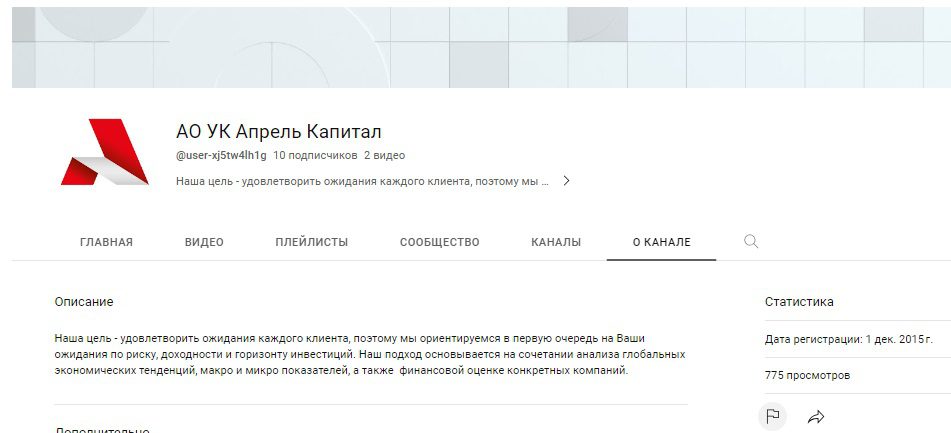Click the АО УК Апрель Капитал channel avatar
Image resolution: width=951 pixels, height=433 pixels.
pyautogui.click(x=105, y=152)
